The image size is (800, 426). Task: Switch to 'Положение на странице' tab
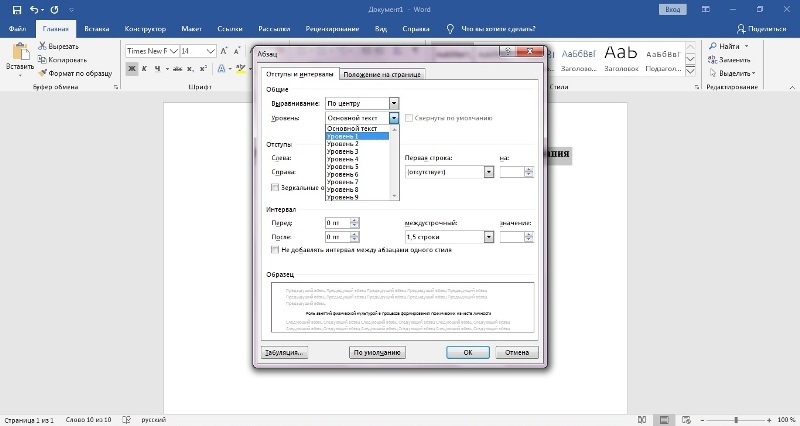pyautogui.click(x=382, y=74)
